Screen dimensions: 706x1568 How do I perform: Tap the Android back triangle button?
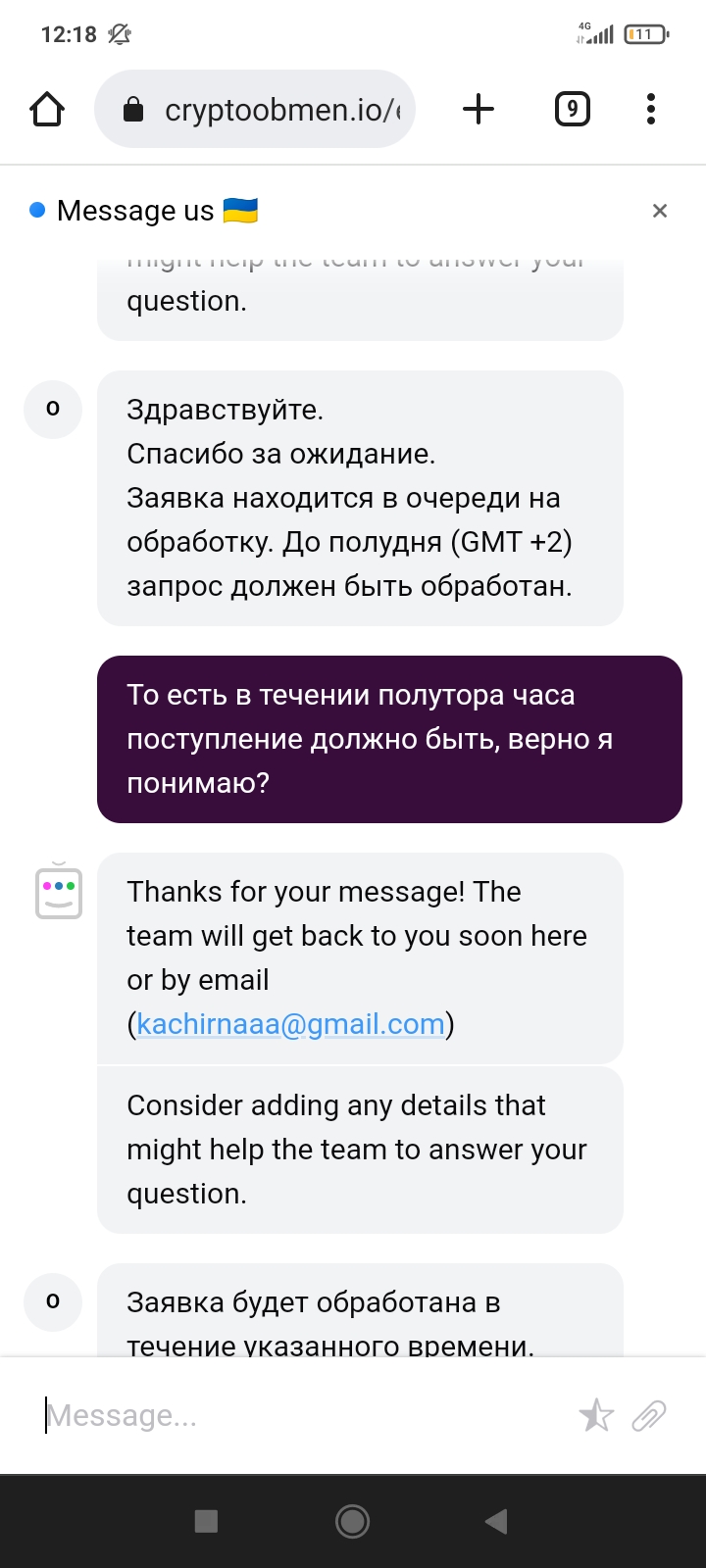tap(496, 1521)
